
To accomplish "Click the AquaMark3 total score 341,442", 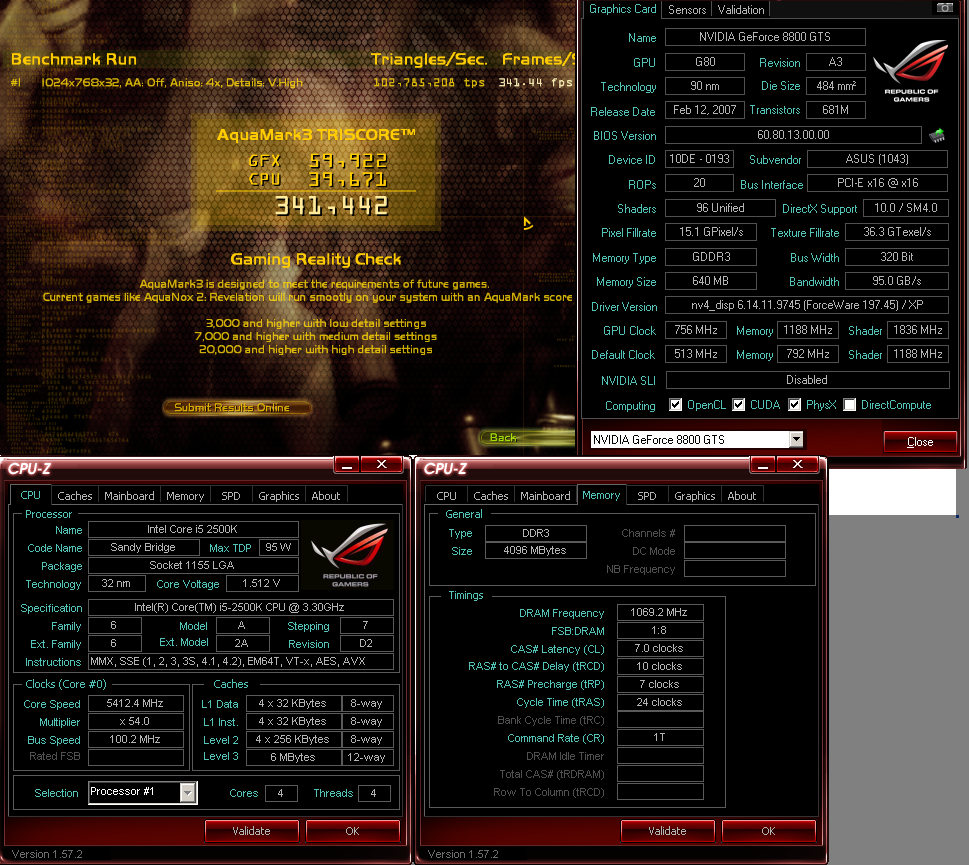I will [x=332, y=206].
